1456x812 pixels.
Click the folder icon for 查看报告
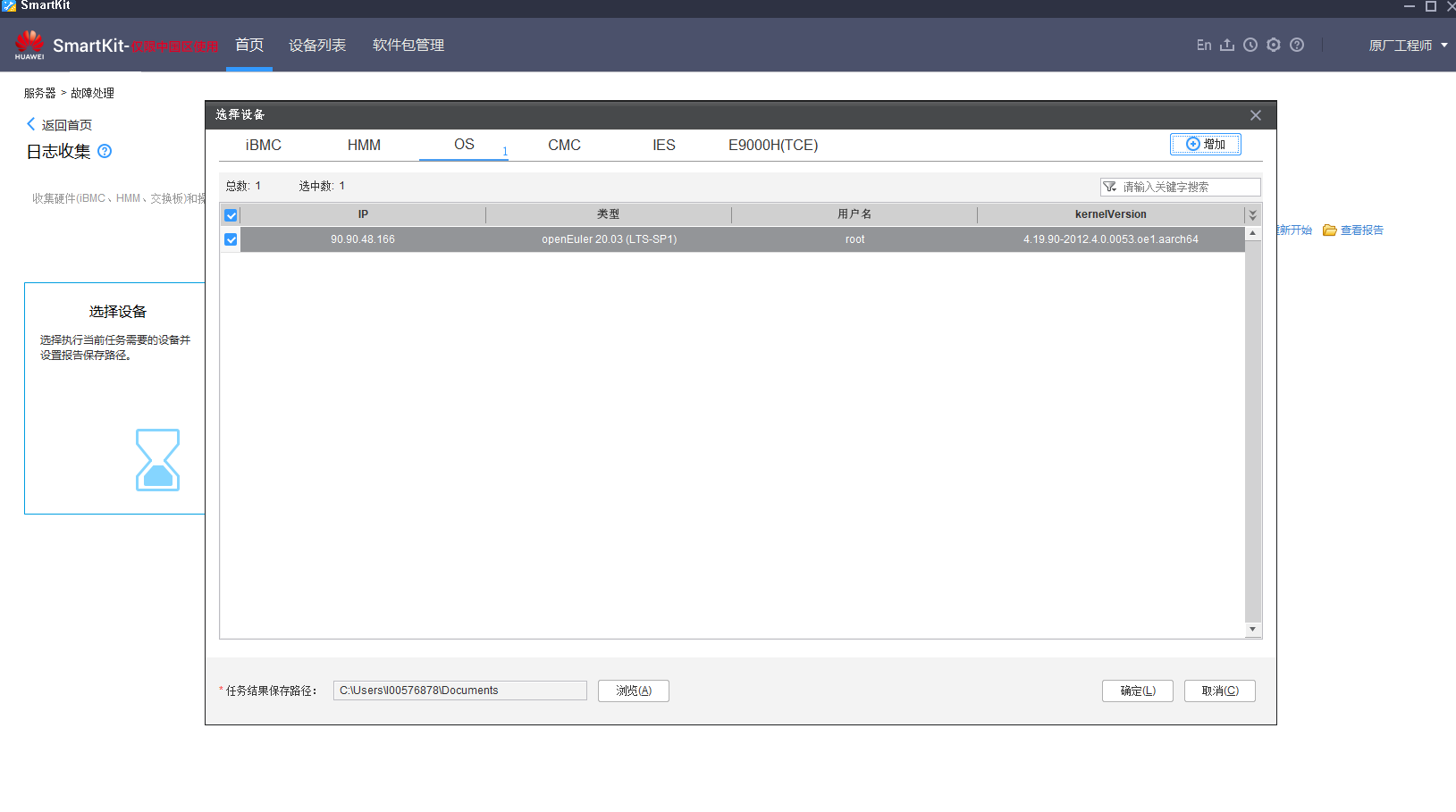pos(1330,230)
